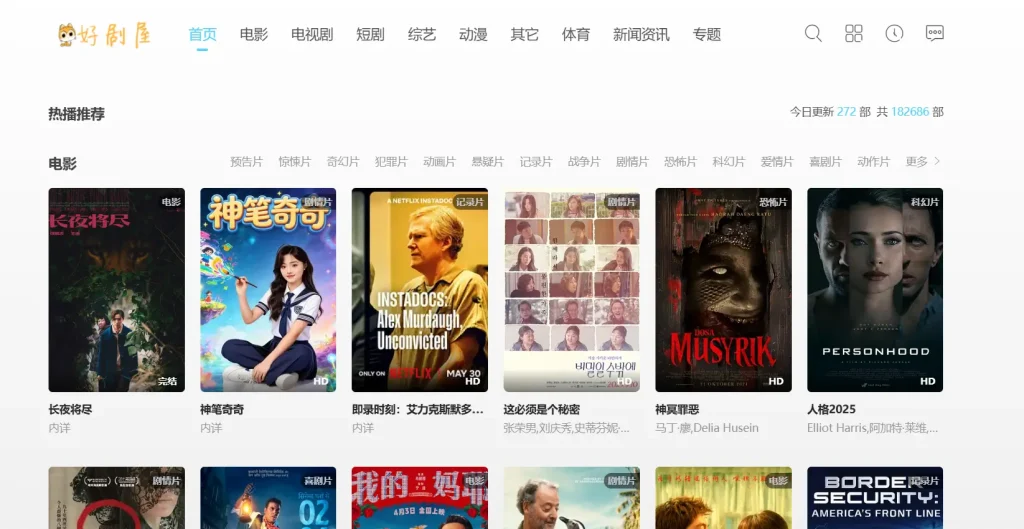Filter movies by 悬疑片
Viewport: 1024px width, 529px height.
point(488,162)
